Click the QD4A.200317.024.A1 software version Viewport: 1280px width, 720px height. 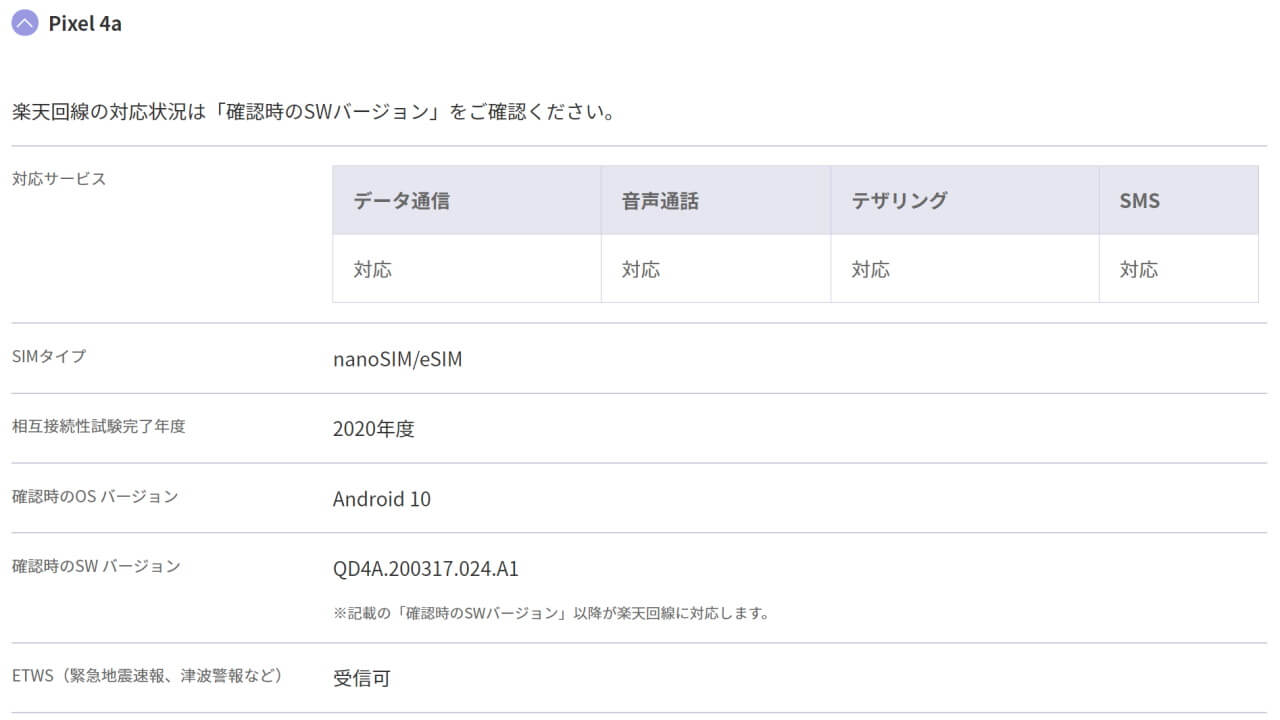click(425, 569)
